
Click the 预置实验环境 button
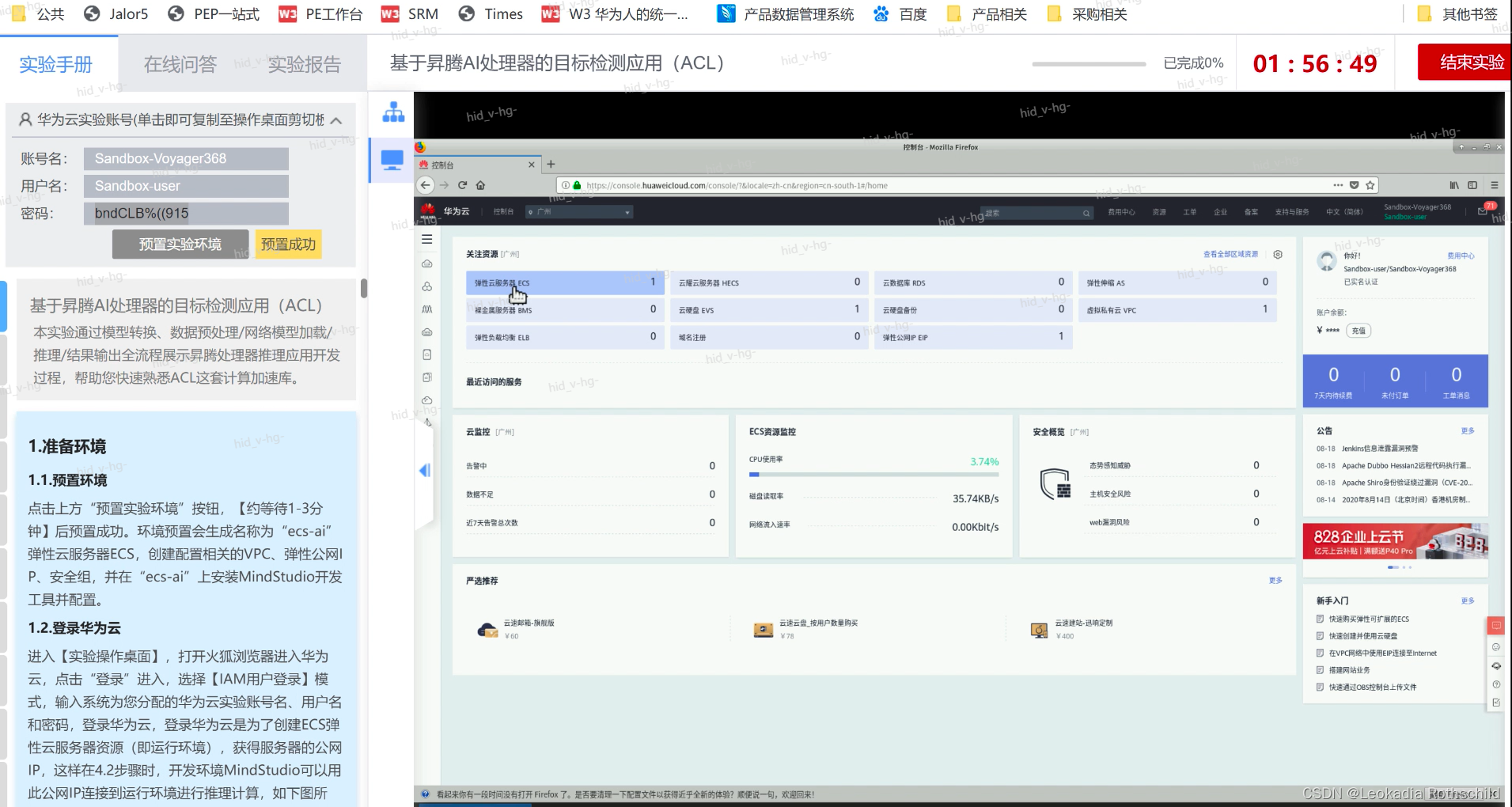click(180, 244)
